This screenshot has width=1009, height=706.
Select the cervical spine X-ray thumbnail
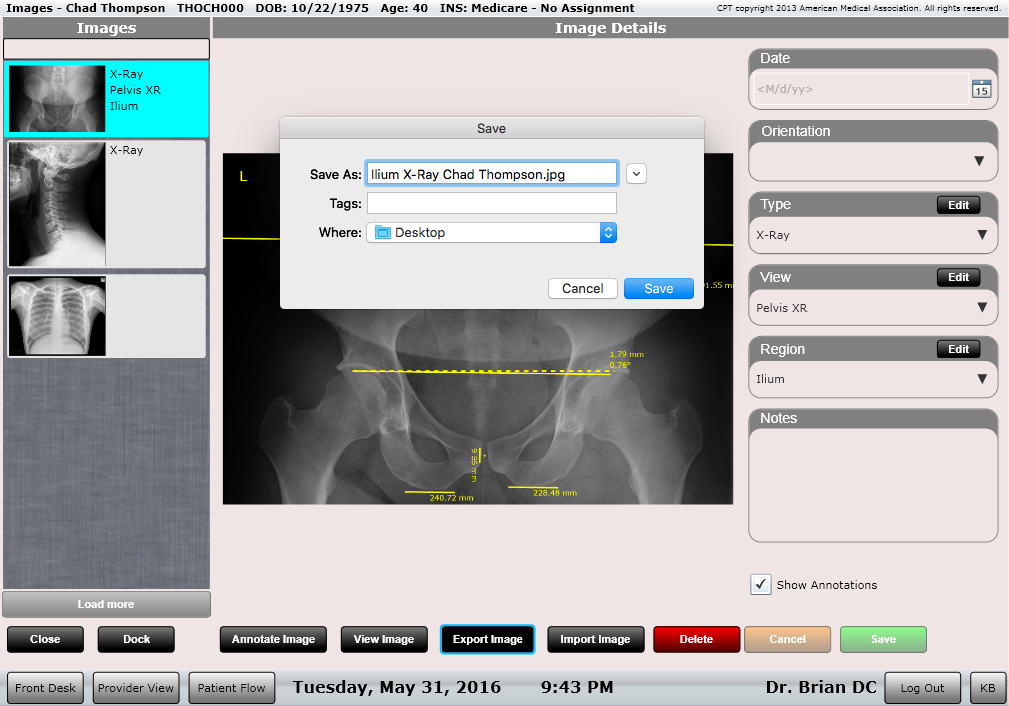57,204
